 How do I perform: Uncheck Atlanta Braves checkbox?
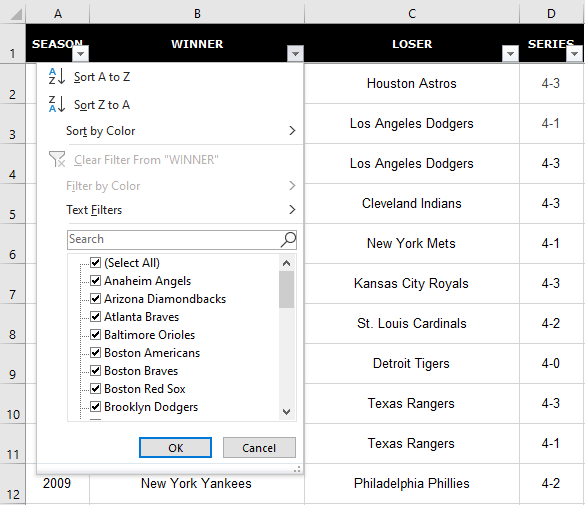(96, 317)
